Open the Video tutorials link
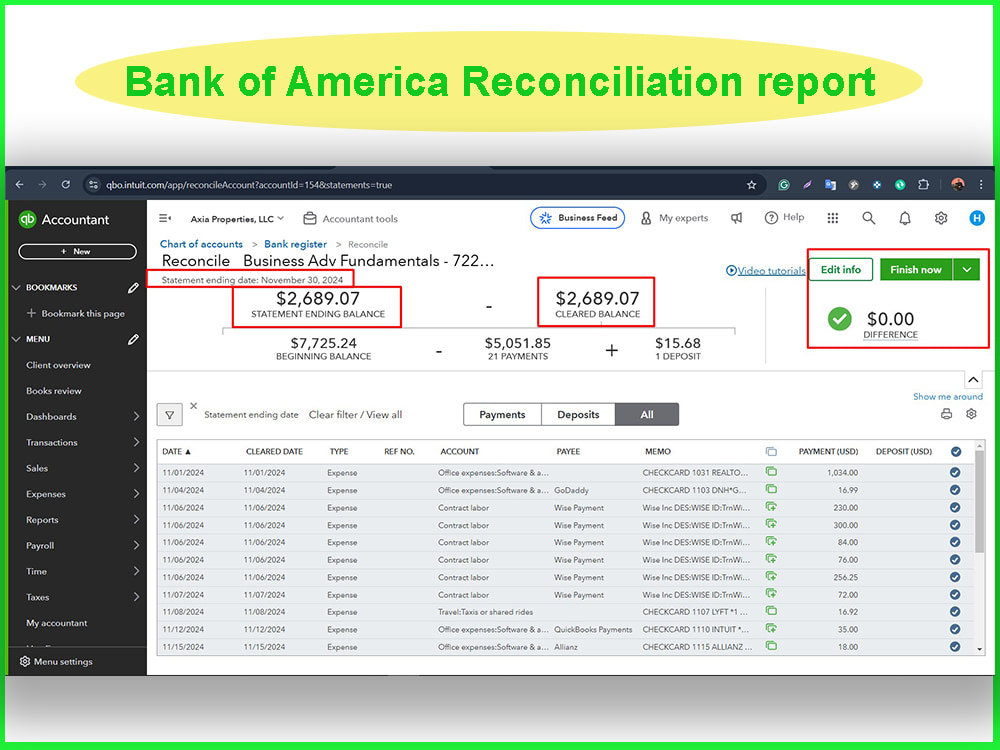The height and width of the screenshot is (750, 1000). (x=765, y=270)
